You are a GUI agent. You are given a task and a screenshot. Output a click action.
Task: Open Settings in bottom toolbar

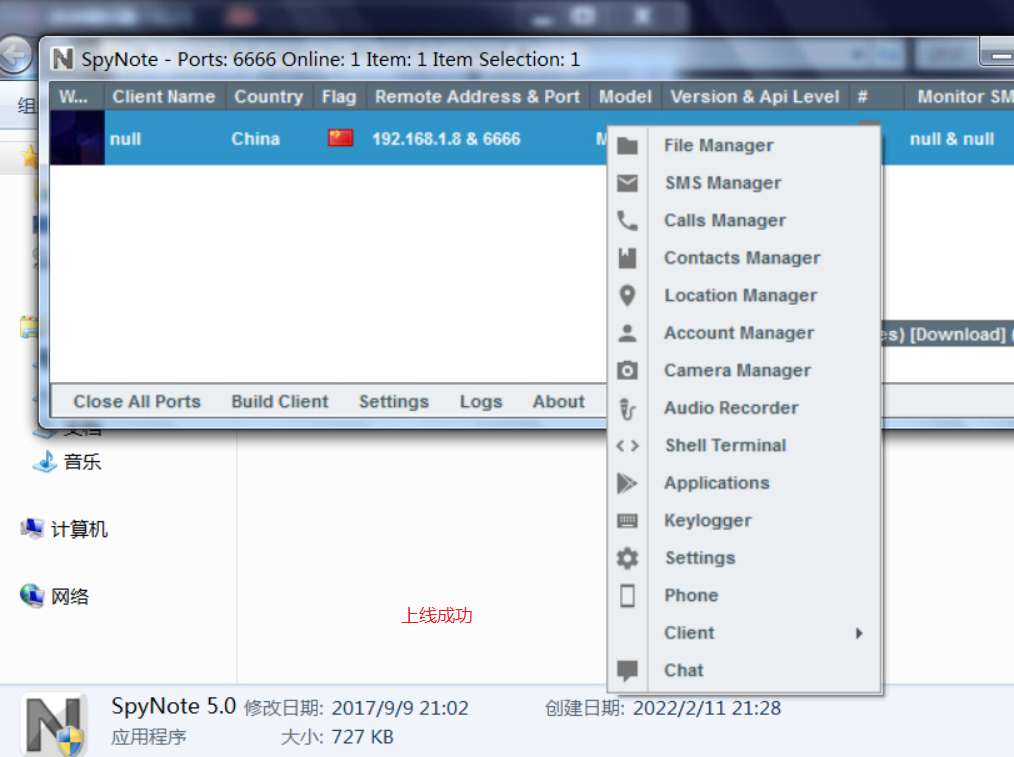pyautogui.click(x=394, y=401)
